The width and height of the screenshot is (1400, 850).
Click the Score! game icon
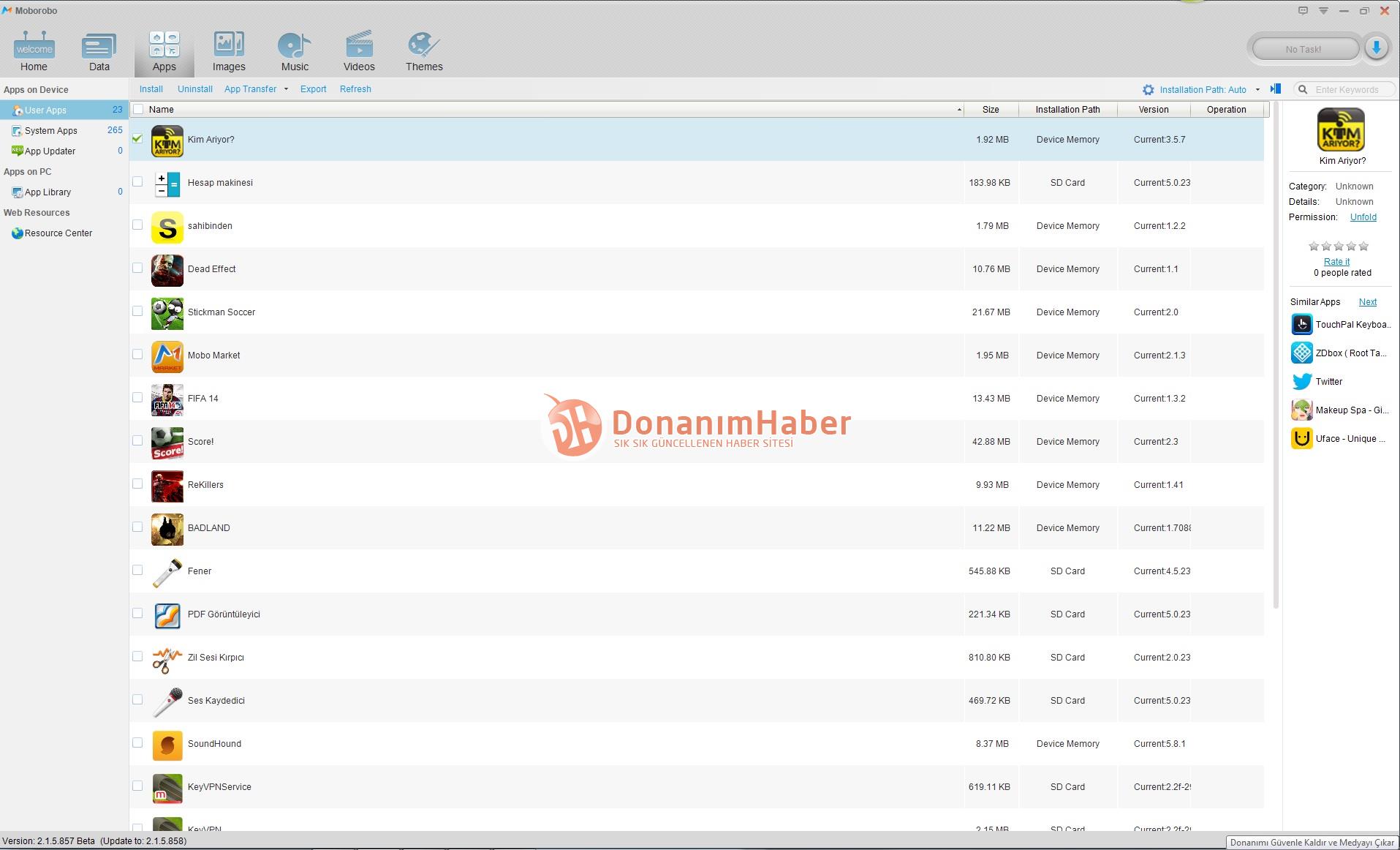(167, 443)
